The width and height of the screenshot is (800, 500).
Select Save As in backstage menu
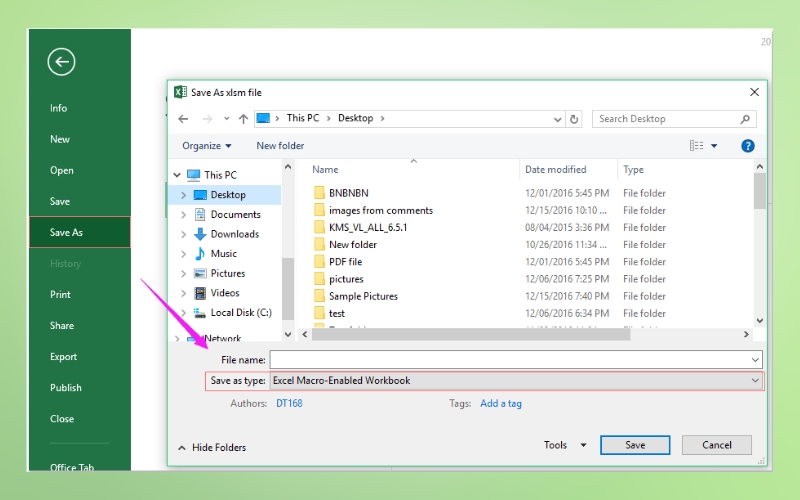click(80, 232)
